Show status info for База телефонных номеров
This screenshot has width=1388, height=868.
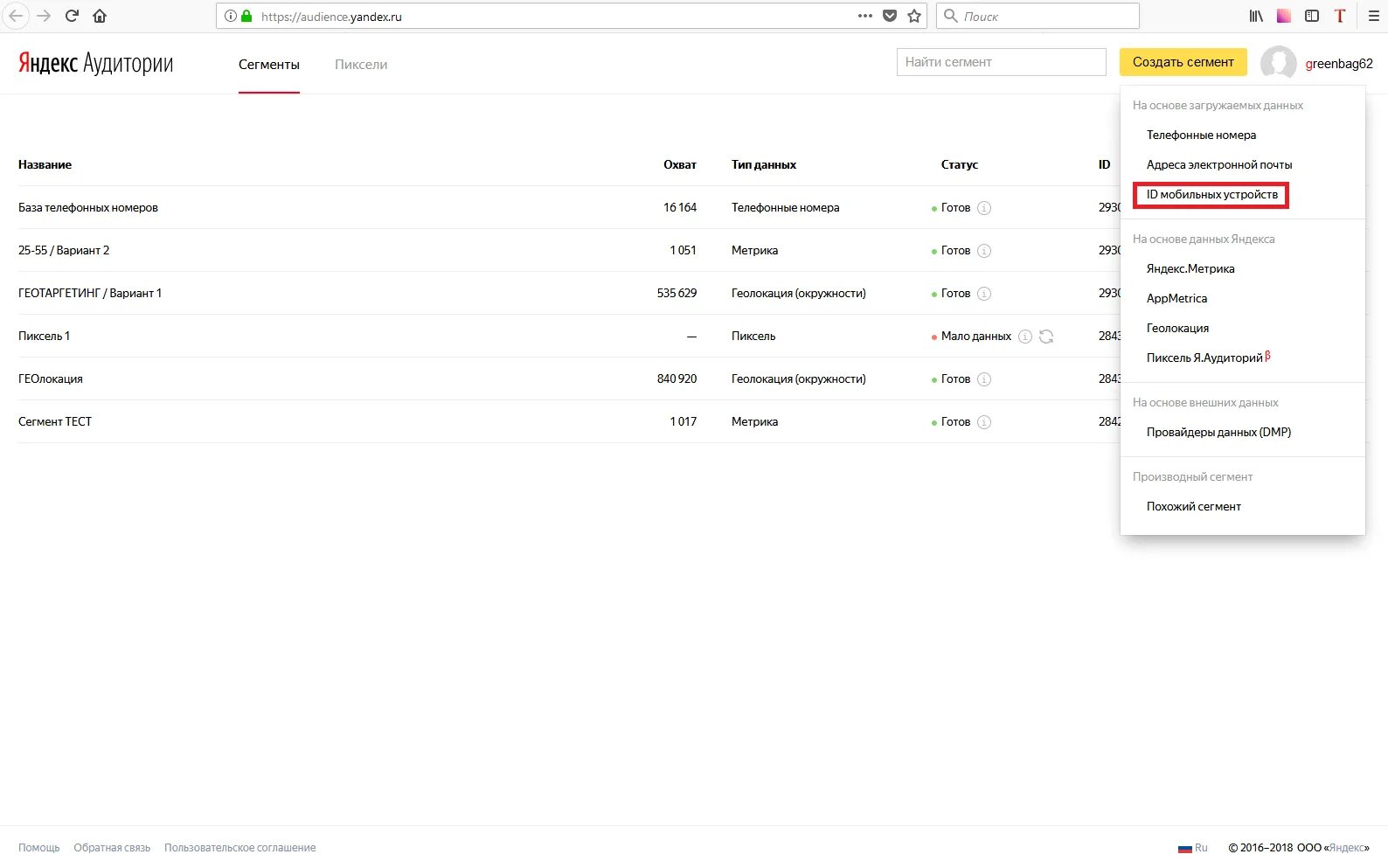pyautogui.click(x=984, y=208)
